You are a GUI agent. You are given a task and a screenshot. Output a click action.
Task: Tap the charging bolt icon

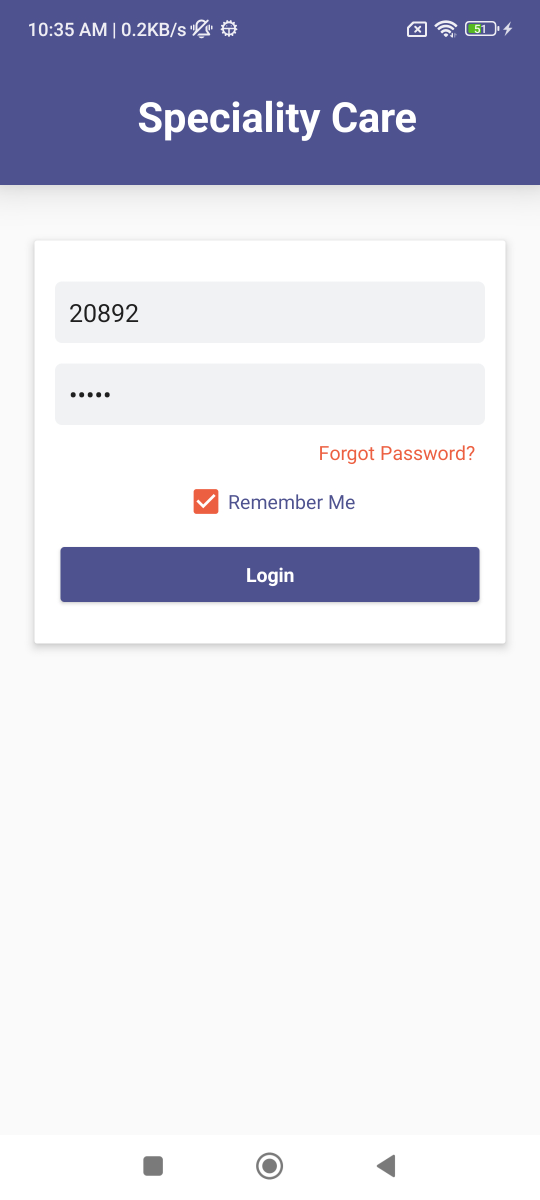pos(508,29)
